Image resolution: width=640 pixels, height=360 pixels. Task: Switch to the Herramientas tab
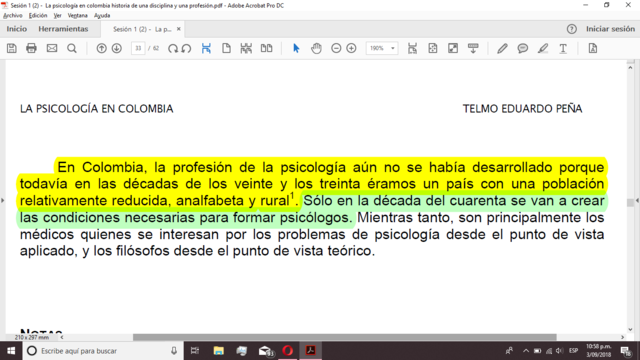point(63,29)
